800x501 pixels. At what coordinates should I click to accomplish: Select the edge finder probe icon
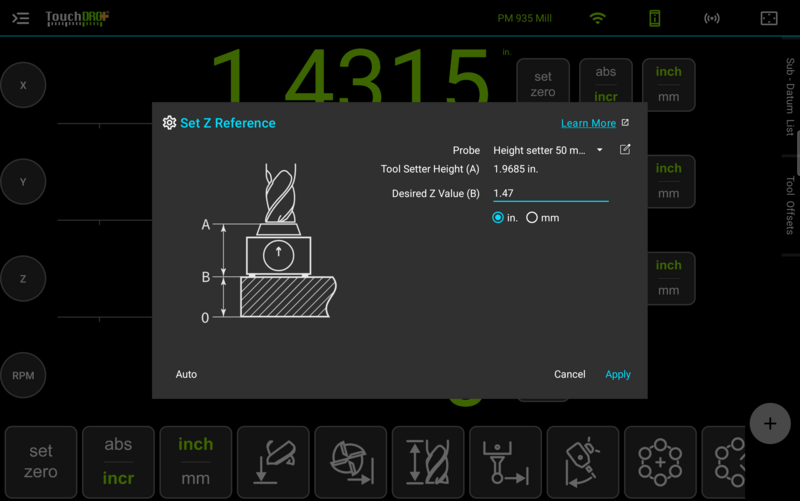pos(506,462)
